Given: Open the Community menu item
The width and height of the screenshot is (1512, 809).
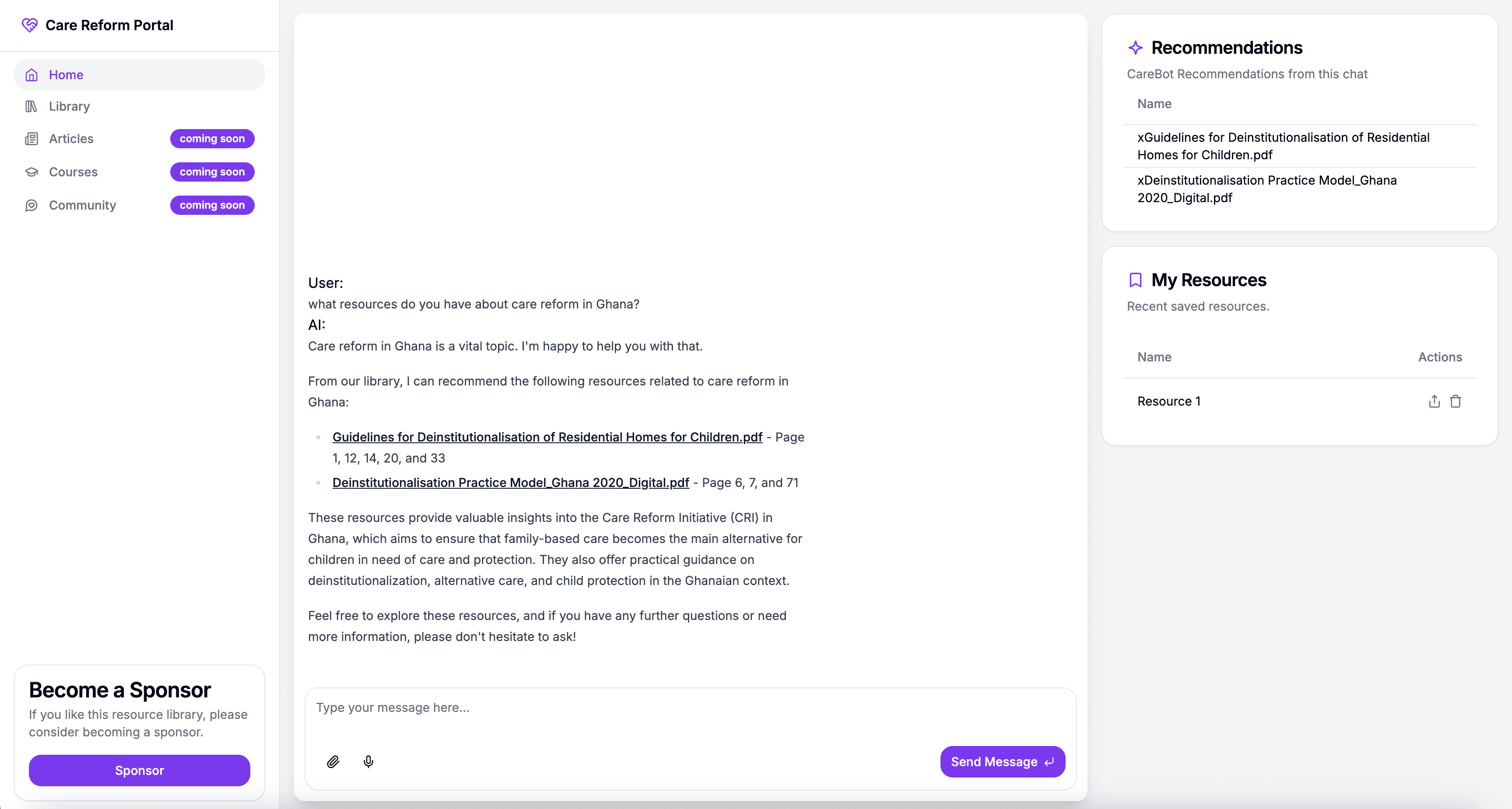Looking at the screenshot, I should point(82,205).
